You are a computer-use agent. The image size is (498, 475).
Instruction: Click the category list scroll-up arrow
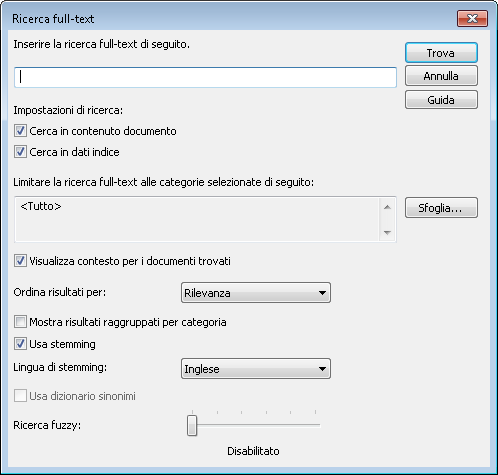coord(387,207)
